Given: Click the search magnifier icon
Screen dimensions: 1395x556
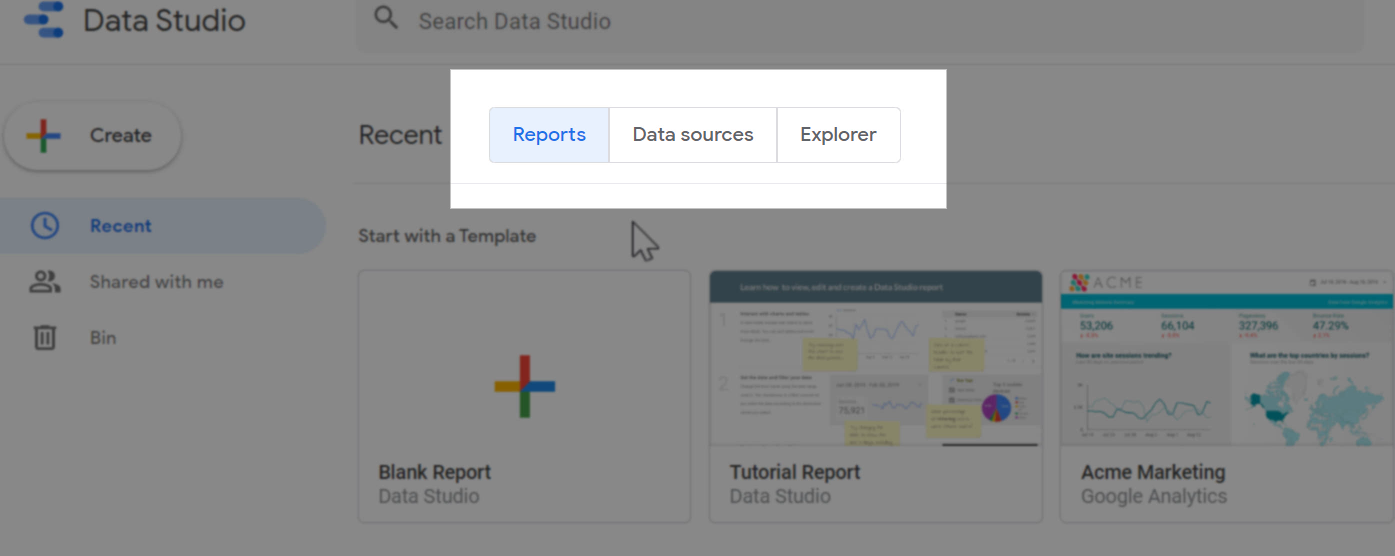Looking at the screenshot, I should tap(386, 18).
